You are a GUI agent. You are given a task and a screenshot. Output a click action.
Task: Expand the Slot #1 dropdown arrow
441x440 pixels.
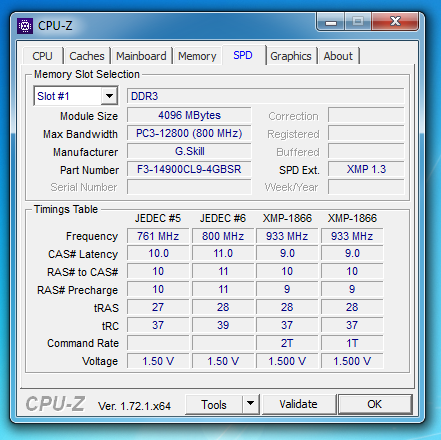click(x=109, y=96)
